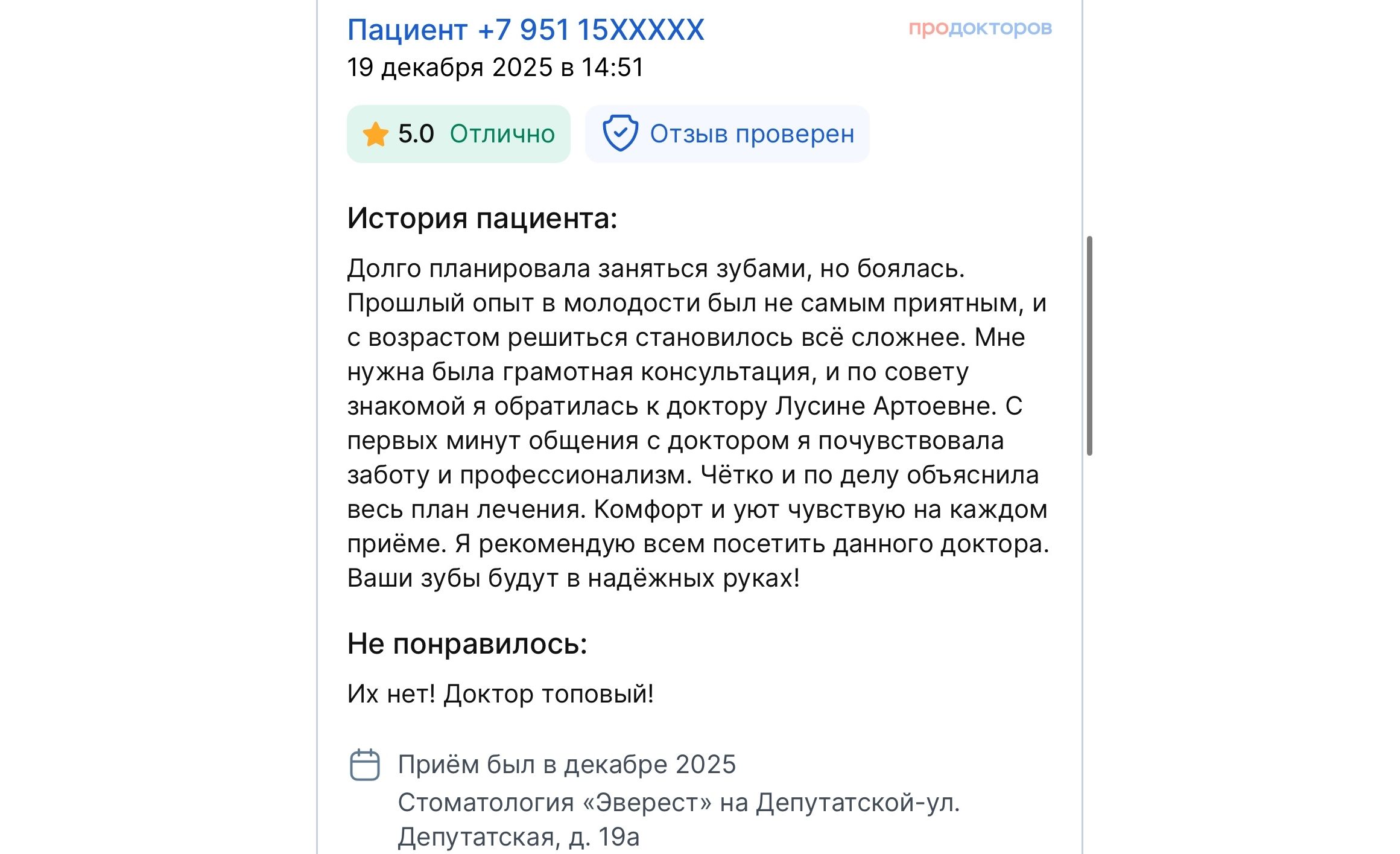Click the green Отлично rating label
The image size is (1400, 854).
coord(502,134)
